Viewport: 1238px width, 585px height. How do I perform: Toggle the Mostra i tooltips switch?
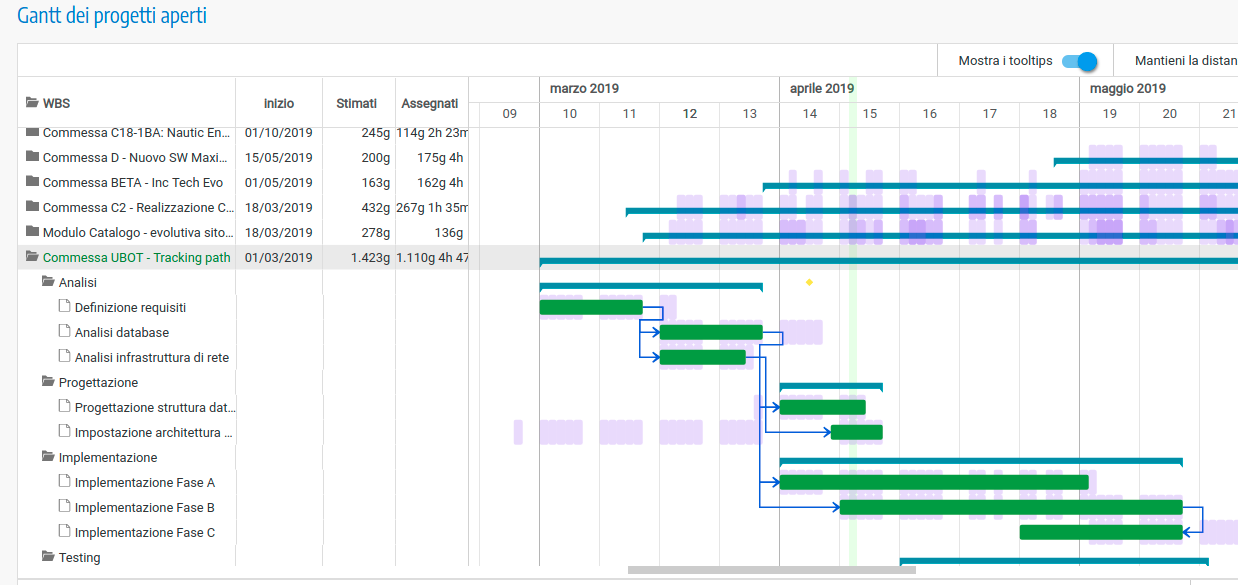coord(1079,62)
